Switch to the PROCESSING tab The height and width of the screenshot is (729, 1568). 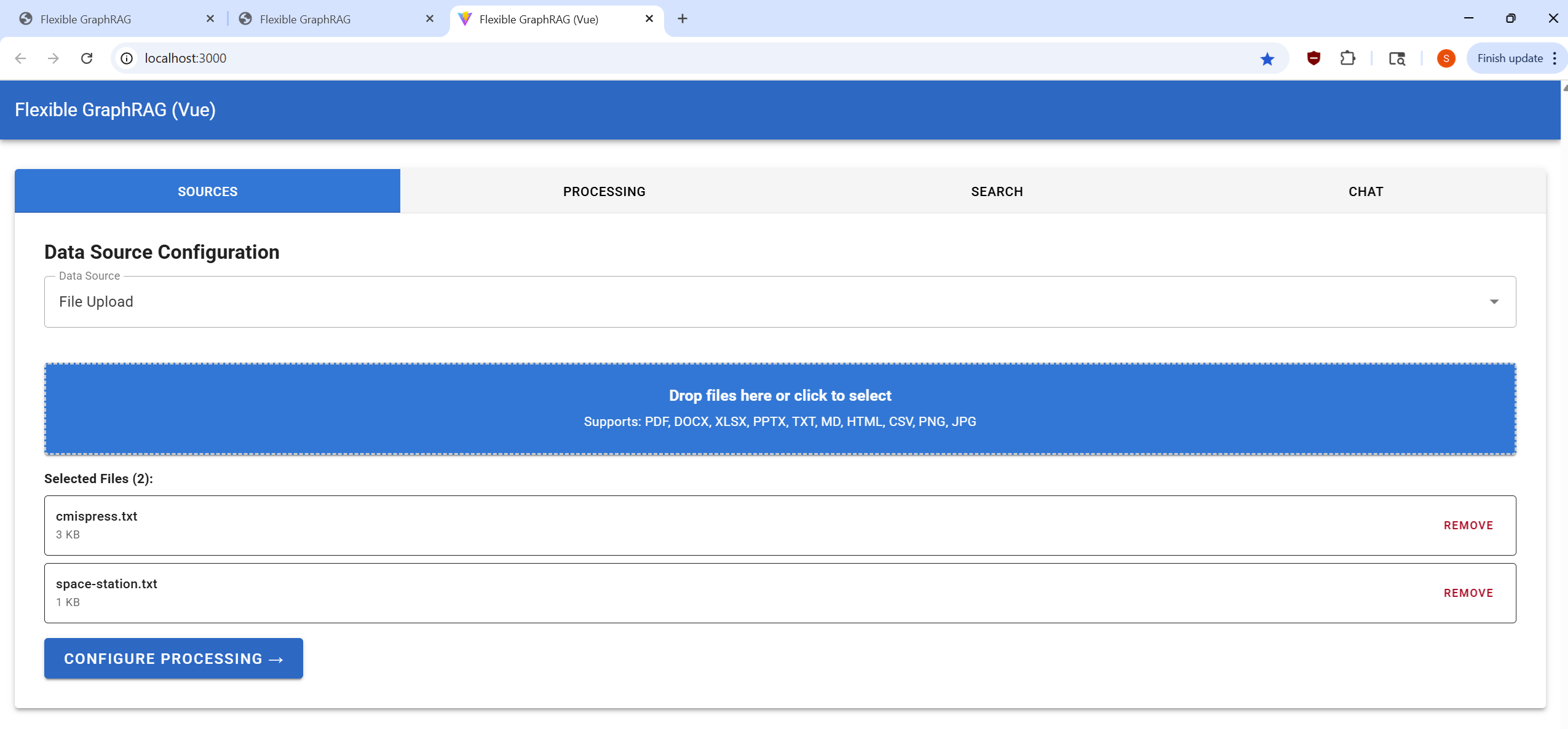click(603, 191)
